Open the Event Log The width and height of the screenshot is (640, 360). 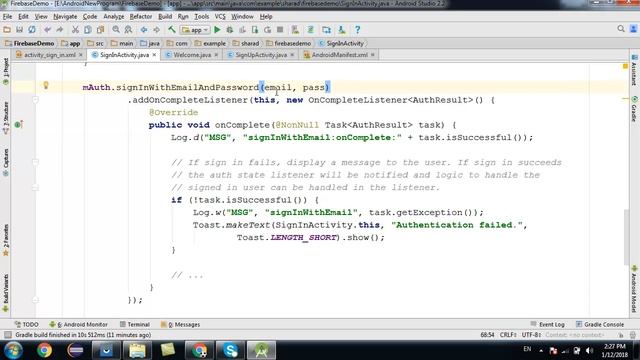click(547, 324)
